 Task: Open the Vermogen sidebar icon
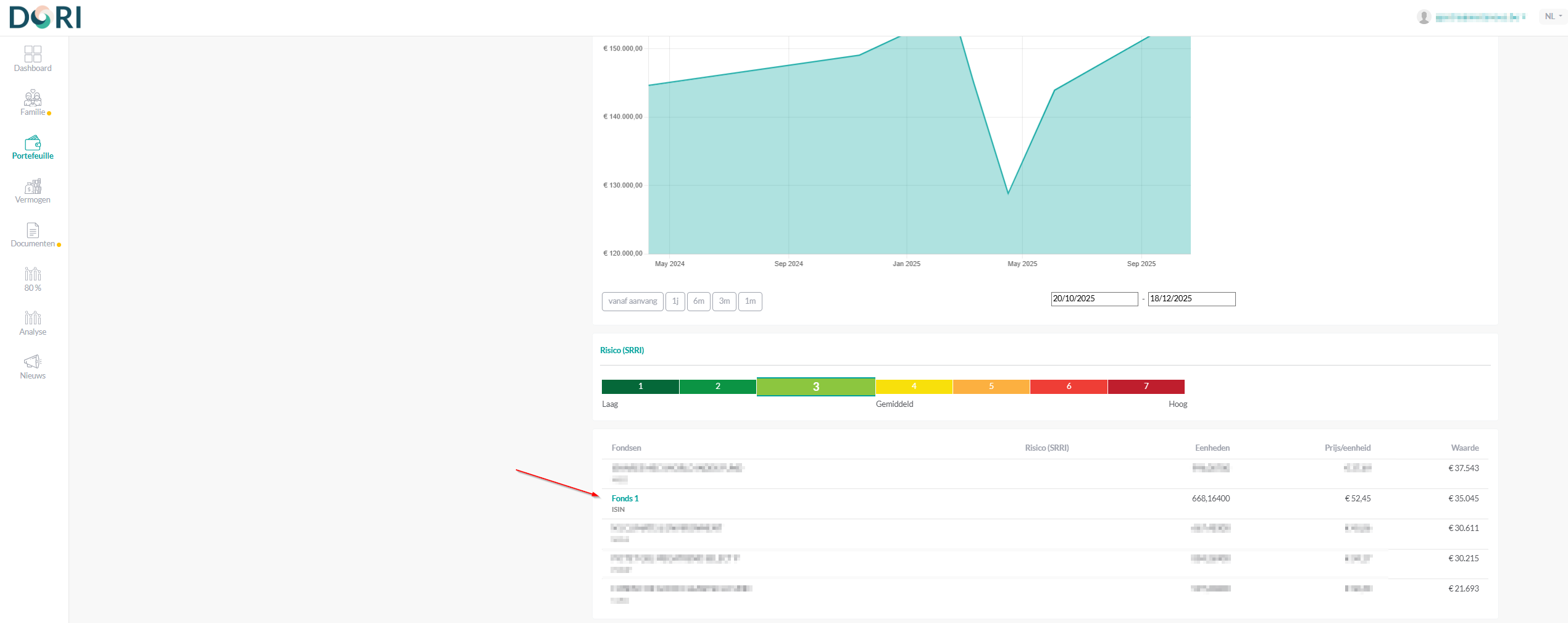click(33, 186)
